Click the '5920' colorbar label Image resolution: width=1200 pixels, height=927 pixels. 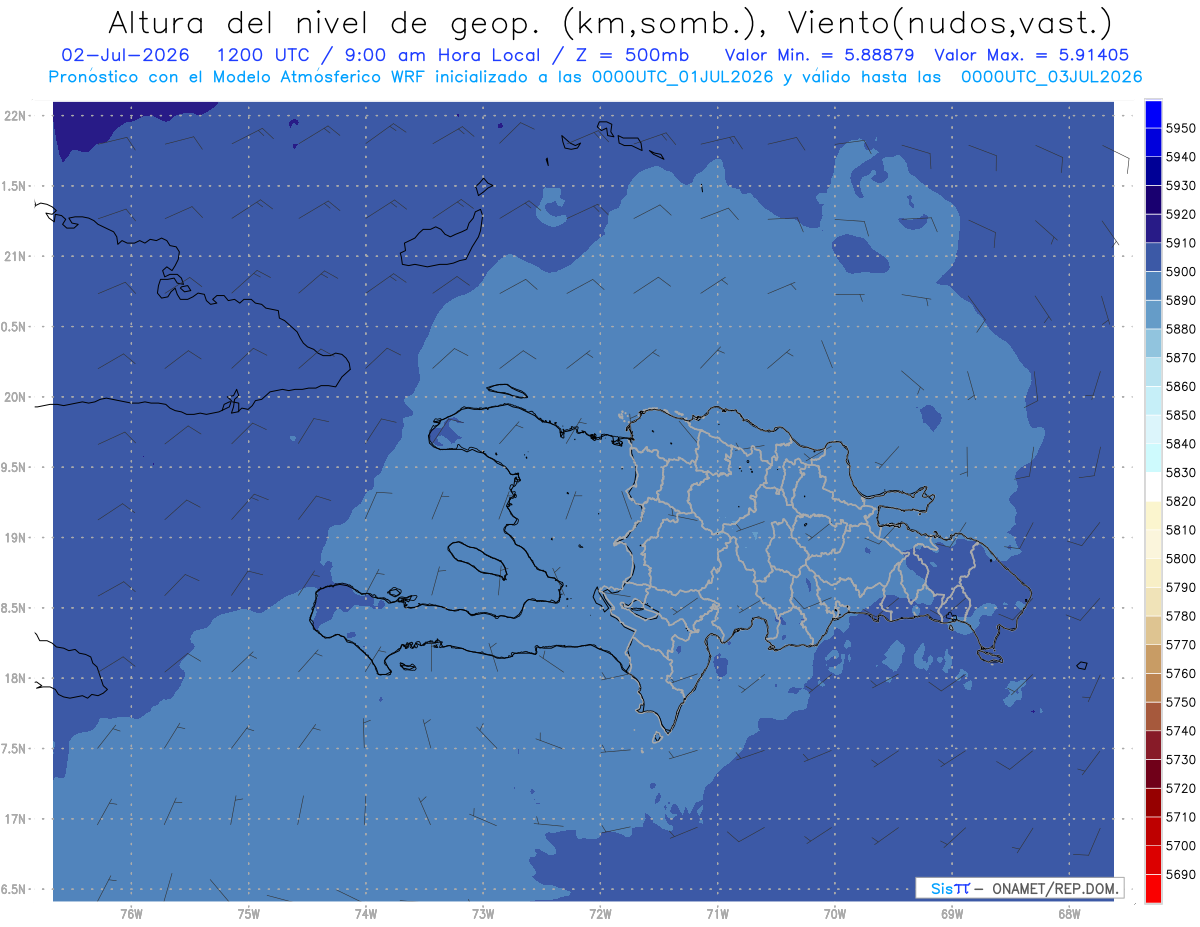click(x=1180, y=214)
